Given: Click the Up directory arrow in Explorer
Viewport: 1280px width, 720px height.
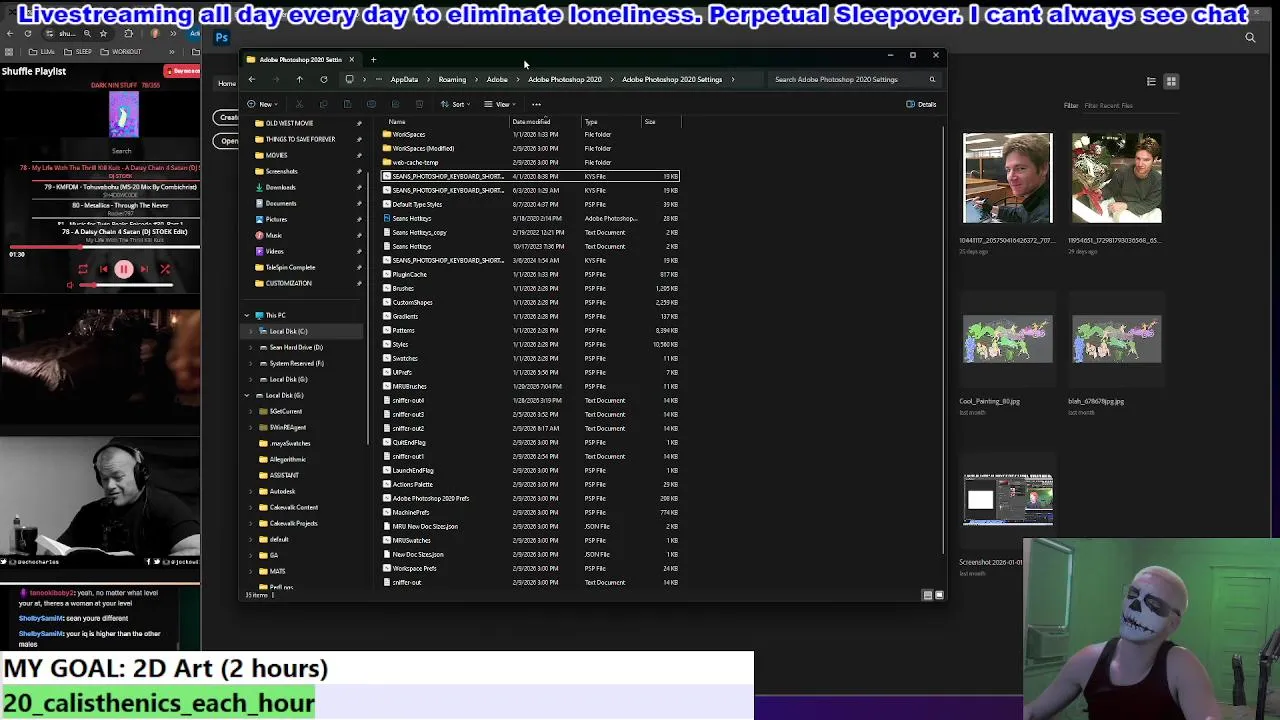Looking at the screenshot, I should (x=299, y=79).
